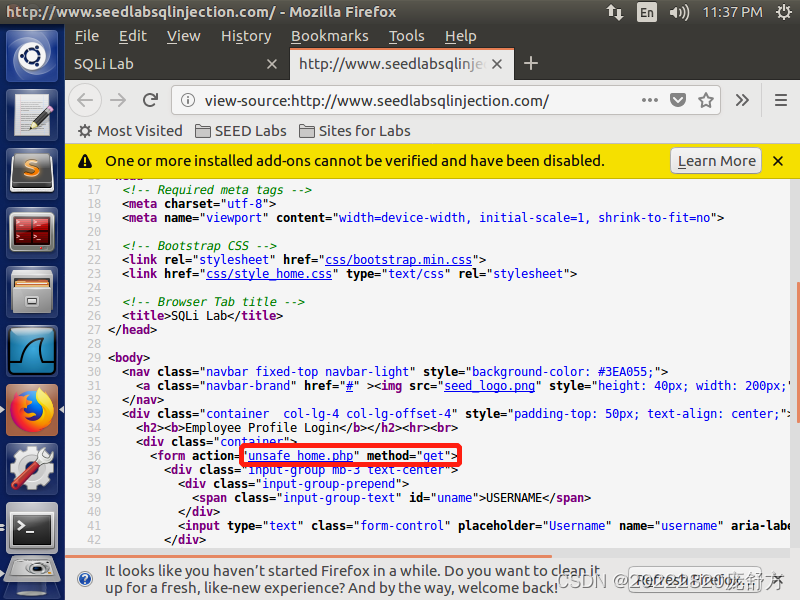The height and width of the screenshot is (600, 800).
Task: Open the system power menu gear
Action: click(784, 12)
